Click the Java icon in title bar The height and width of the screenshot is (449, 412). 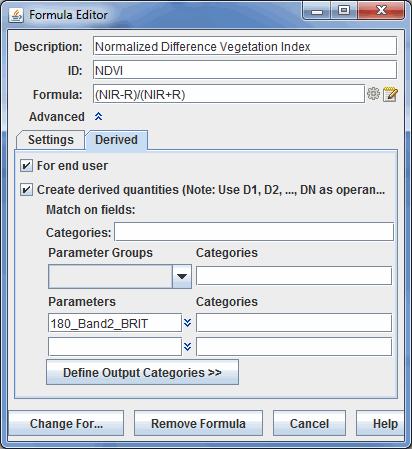pos(16,15)
